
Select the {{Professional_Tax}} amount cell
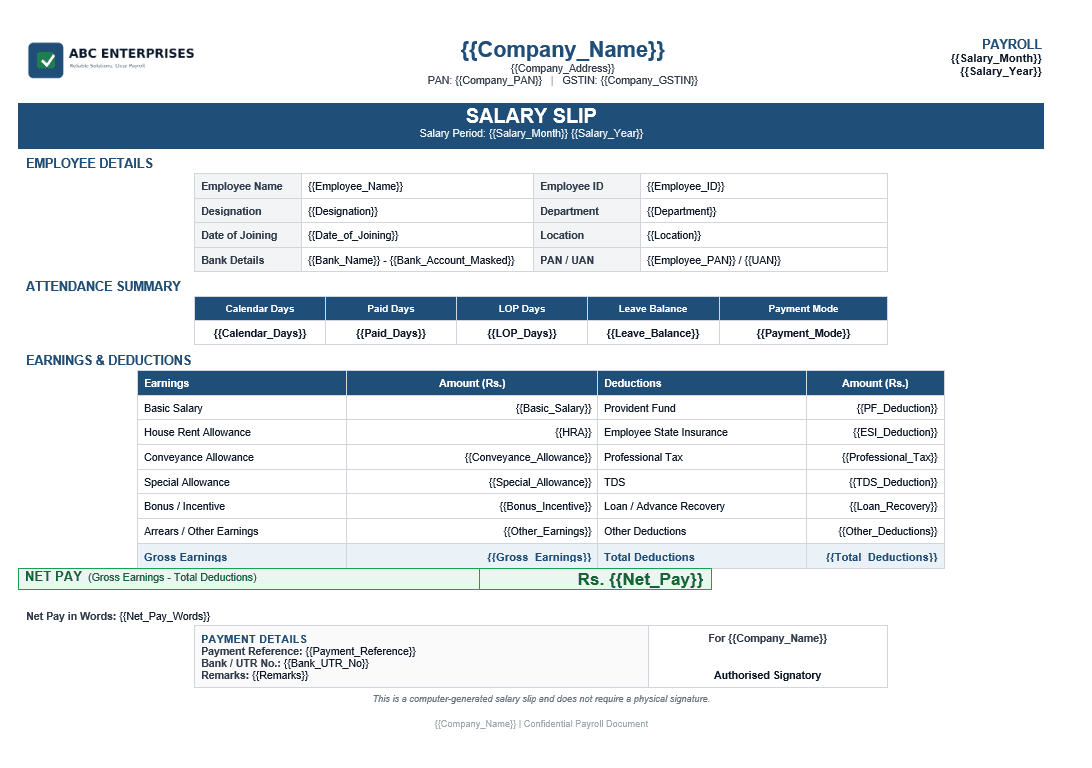coord(875,457)
